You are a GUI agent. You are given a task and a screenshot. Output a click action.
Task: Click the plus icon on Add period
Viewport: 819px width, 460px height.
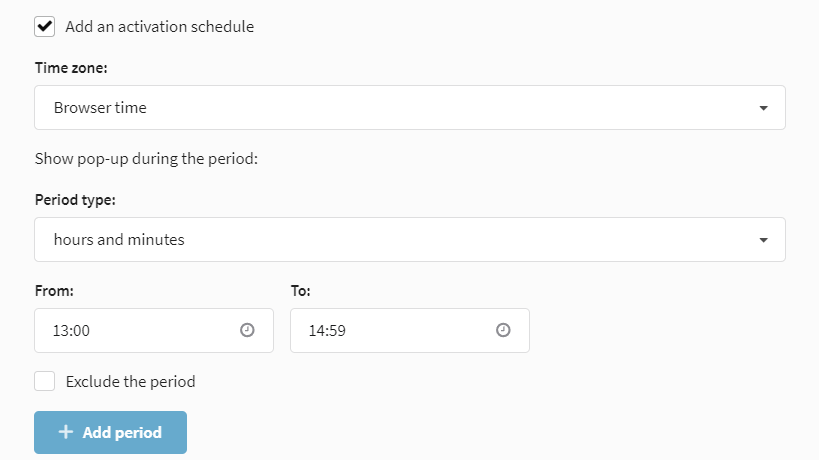(66, 432)
